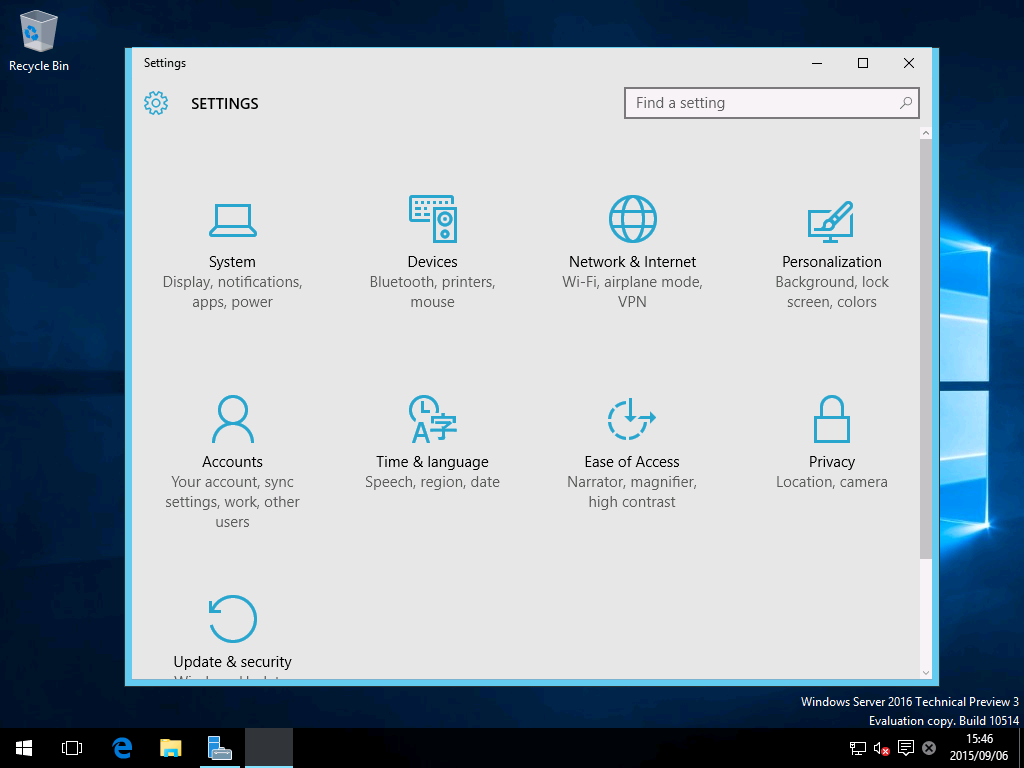Click the Find a setting search box
The width and height of the screenshot is (1024, 768).
tap(760, 103)
